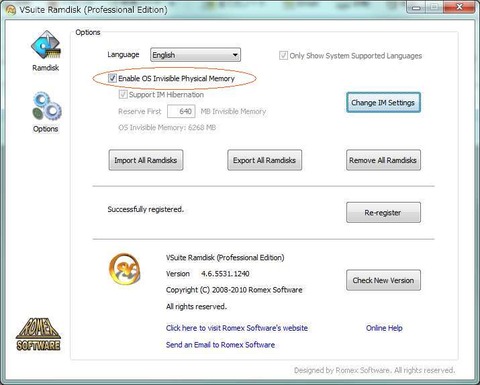480x385 pixels.
Task: Click the Copyright 2008-2010 Romex Software text
Action: tap(234, 290)
